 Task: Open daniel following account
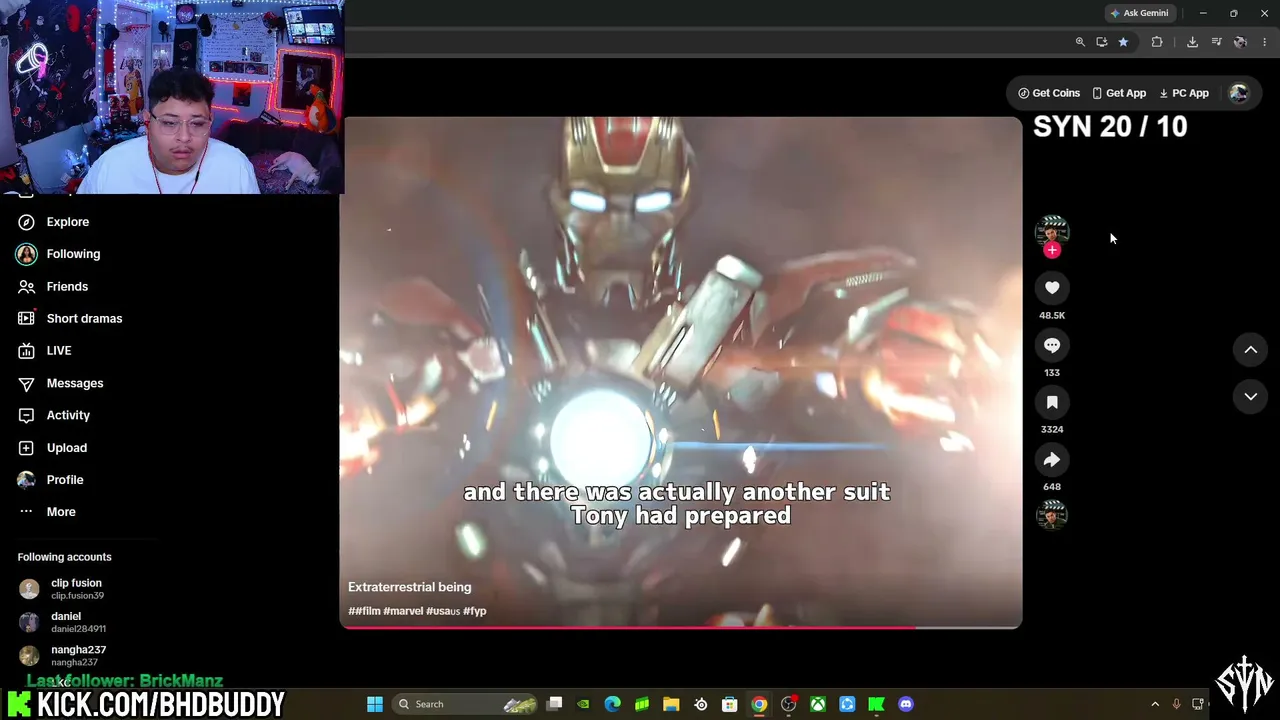pos(78,622)
